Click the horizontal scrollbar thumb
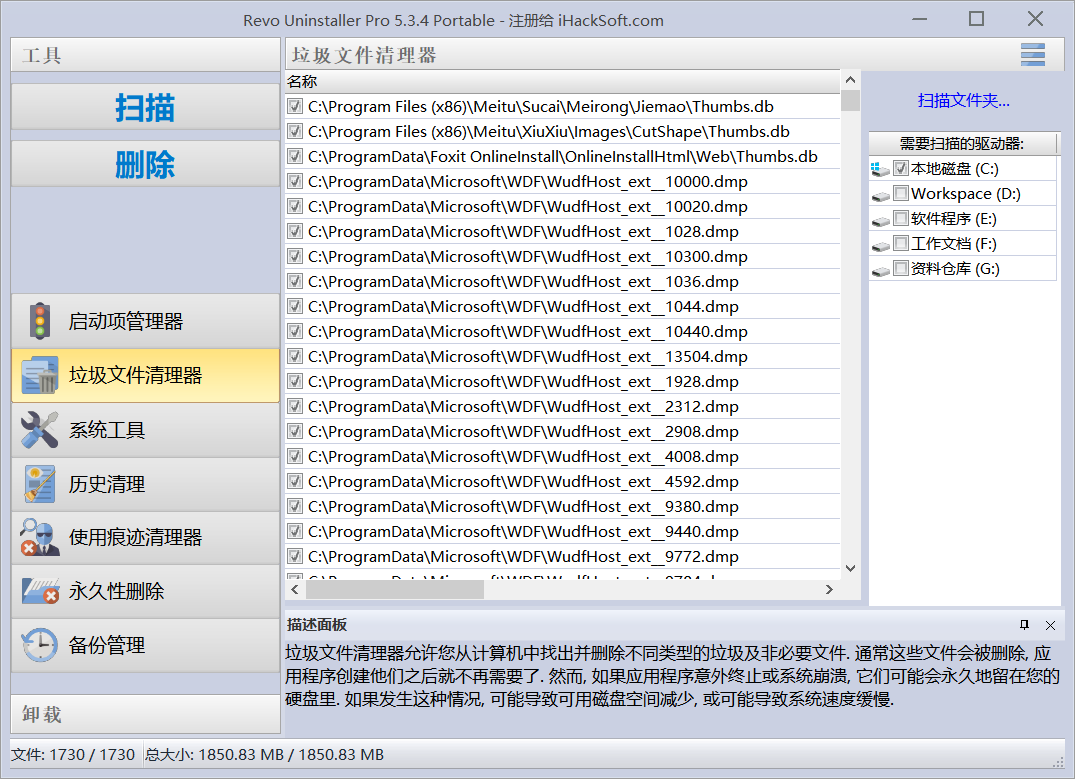The height and width of the screenshot is (779, 1075). pos(394,589)
